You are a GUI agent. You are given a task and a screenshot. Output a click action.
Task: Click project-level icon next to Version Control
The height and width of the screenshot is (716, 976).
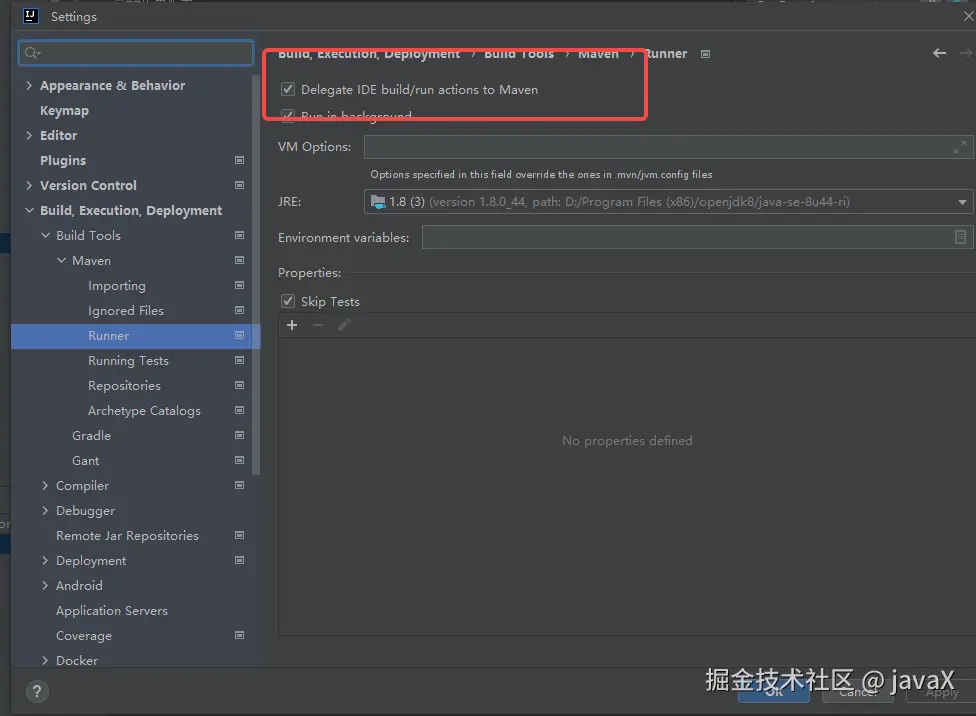point(239,186)
